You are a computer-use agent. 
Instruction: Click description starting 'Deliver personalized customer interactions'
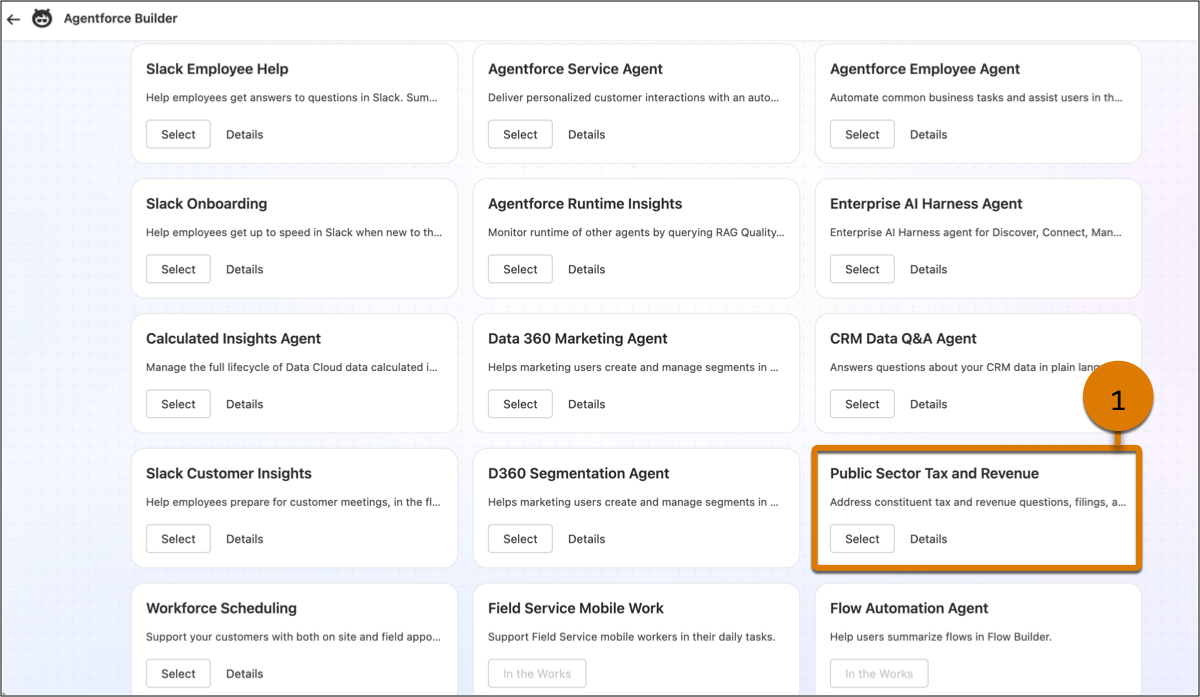pos(634,98)
